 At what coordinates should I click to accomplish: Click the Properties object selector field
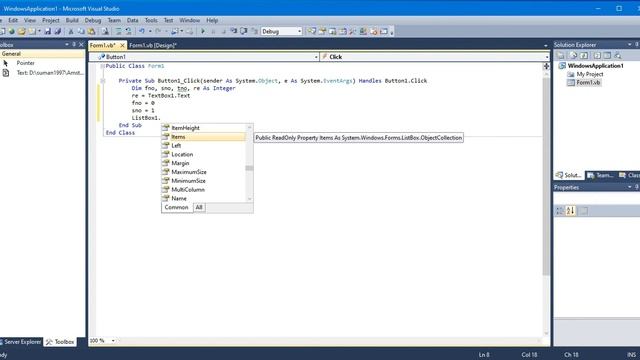(x=597, y=198)
